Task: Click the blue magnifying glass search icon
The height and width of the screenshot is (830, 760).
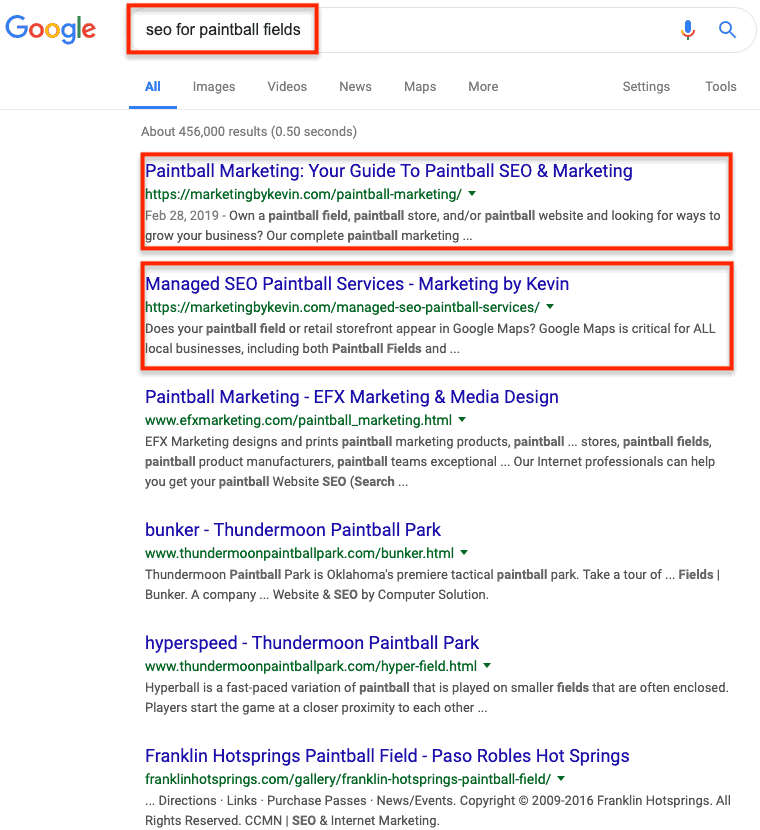Action: click(x=727, y=30)
